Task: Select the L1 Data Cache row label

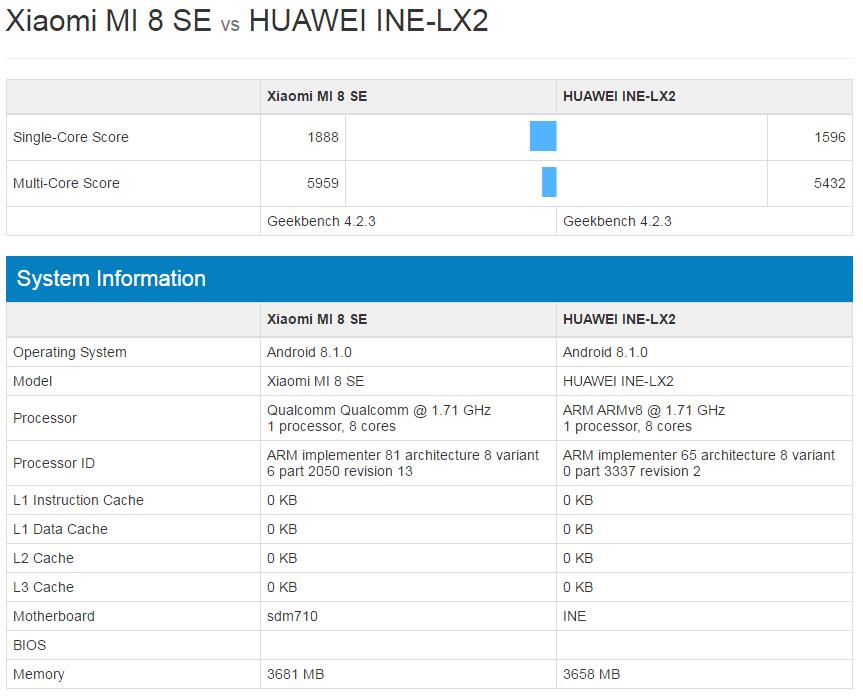Action: [61, 529]
